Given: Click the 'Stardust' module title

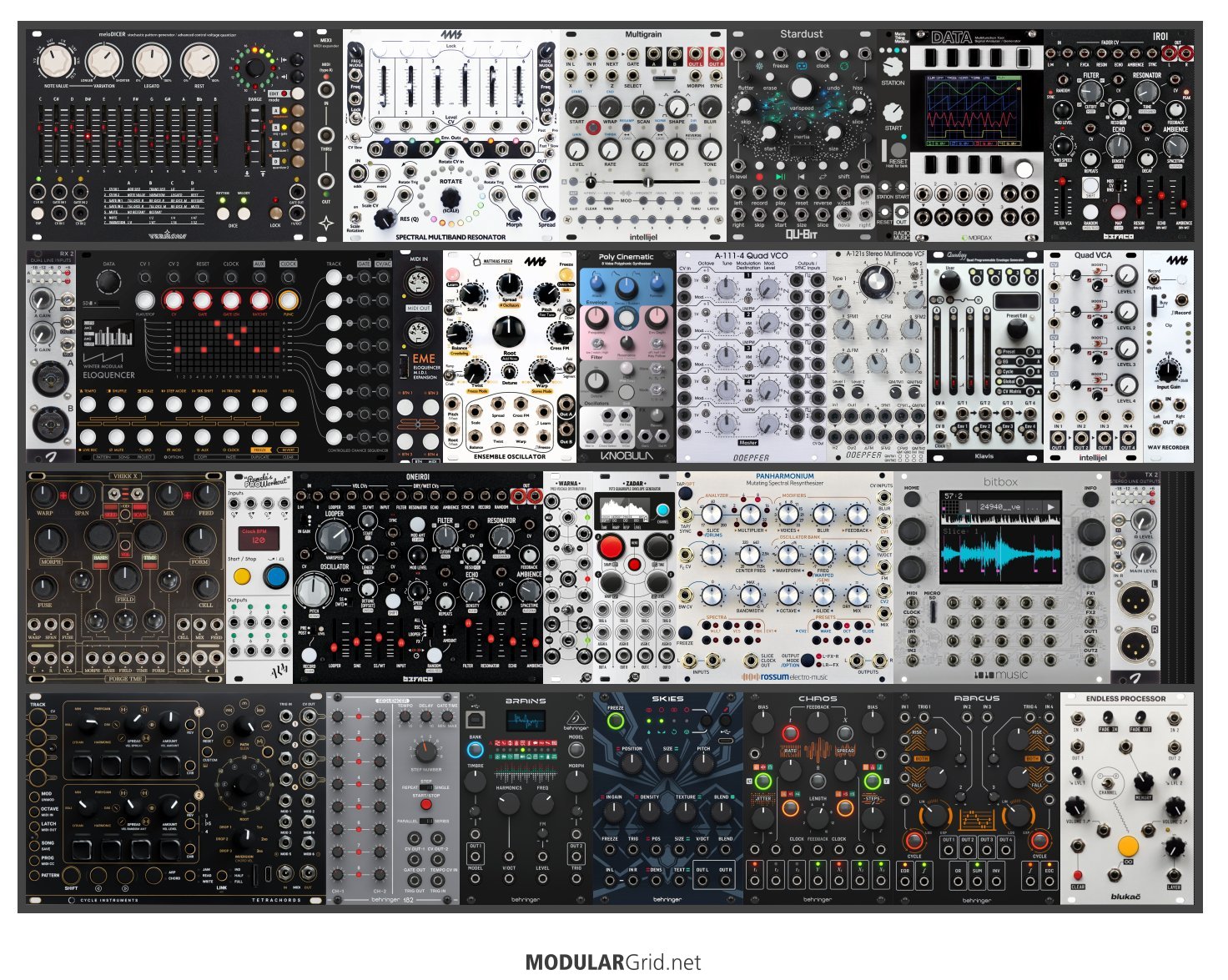Looking at the screenshot, I should tap(801, 34).
